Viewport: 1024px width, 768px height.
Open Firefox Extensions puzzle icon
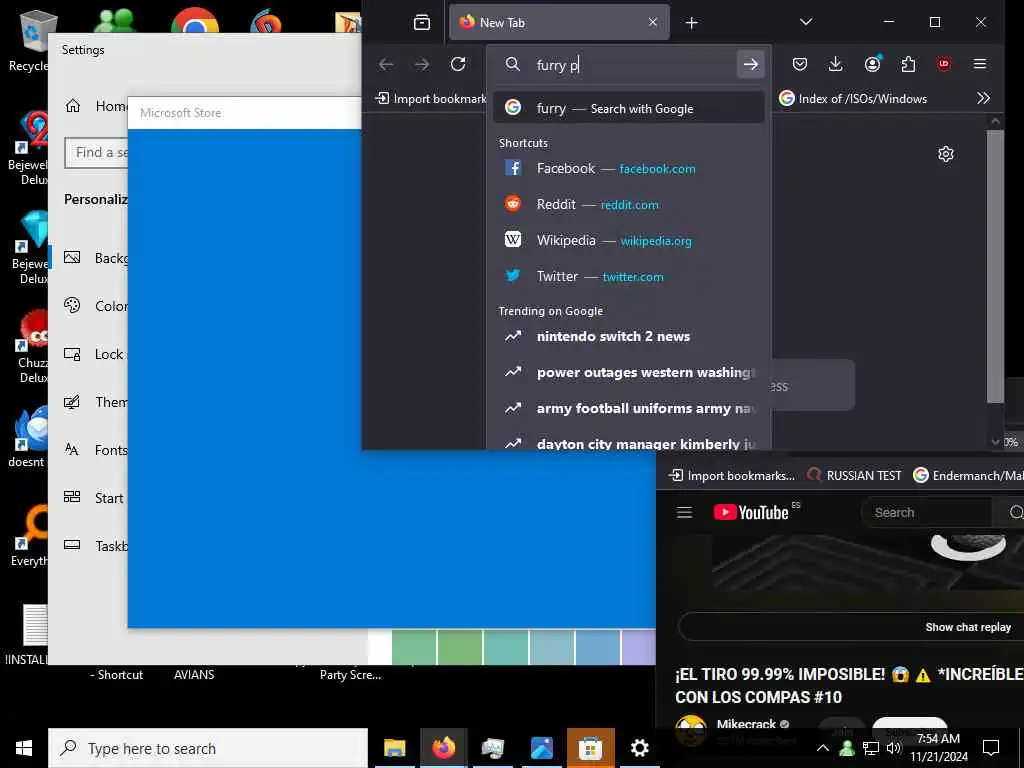(x=908, y=64)
